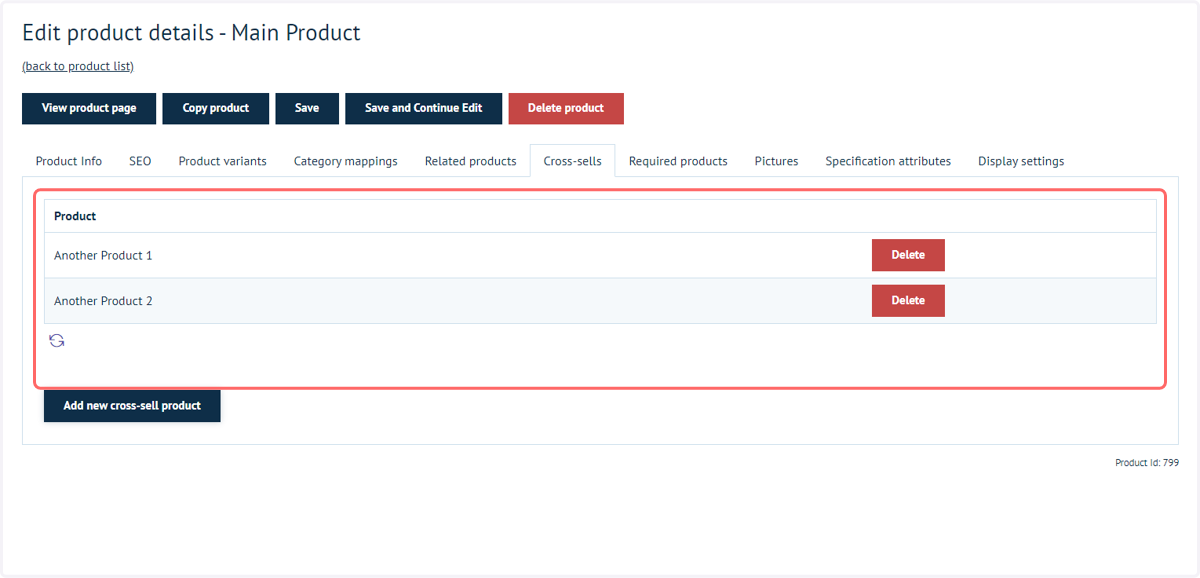Open View product page
The width and height of the screenshot is (1200, 578).
pyautogui.click(x=89, y=108)
